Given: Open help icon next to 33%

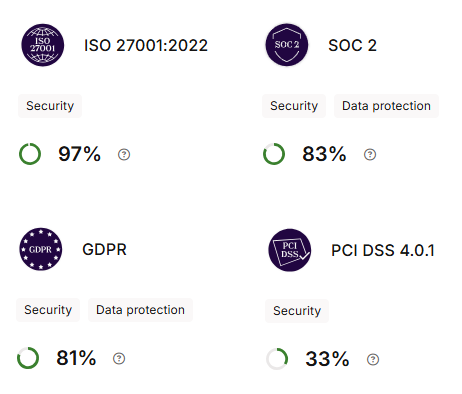Looking at the screenshot, I should [x=373, y=359].
